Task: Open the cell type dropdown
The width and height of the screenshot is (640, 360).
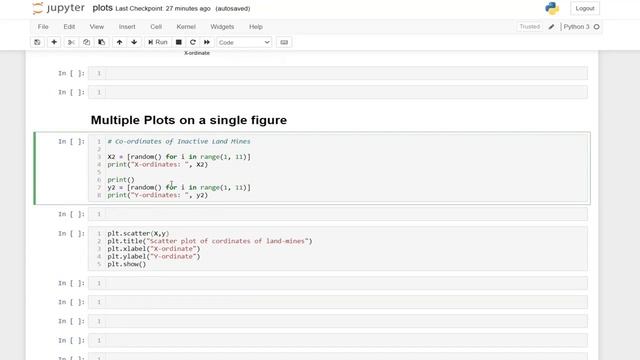Action: click(x=244, y=42)
